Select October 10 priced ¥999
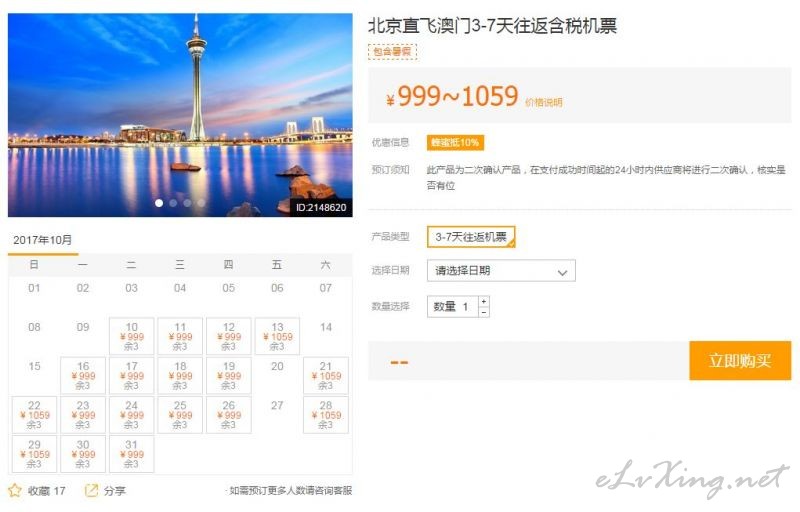Viewport: 800px width, 512px height. click(132, 336)
